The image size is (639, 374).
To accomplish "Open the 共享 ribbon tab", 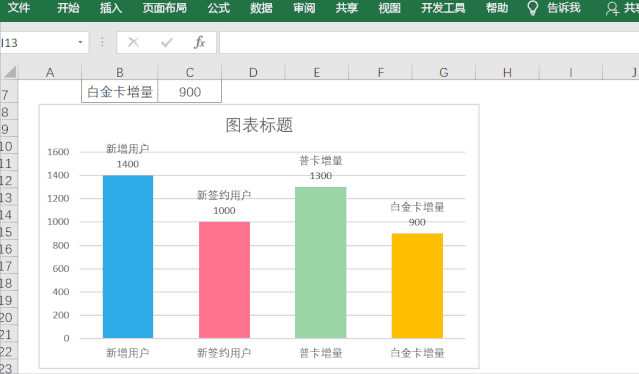I will click(347, 8).
